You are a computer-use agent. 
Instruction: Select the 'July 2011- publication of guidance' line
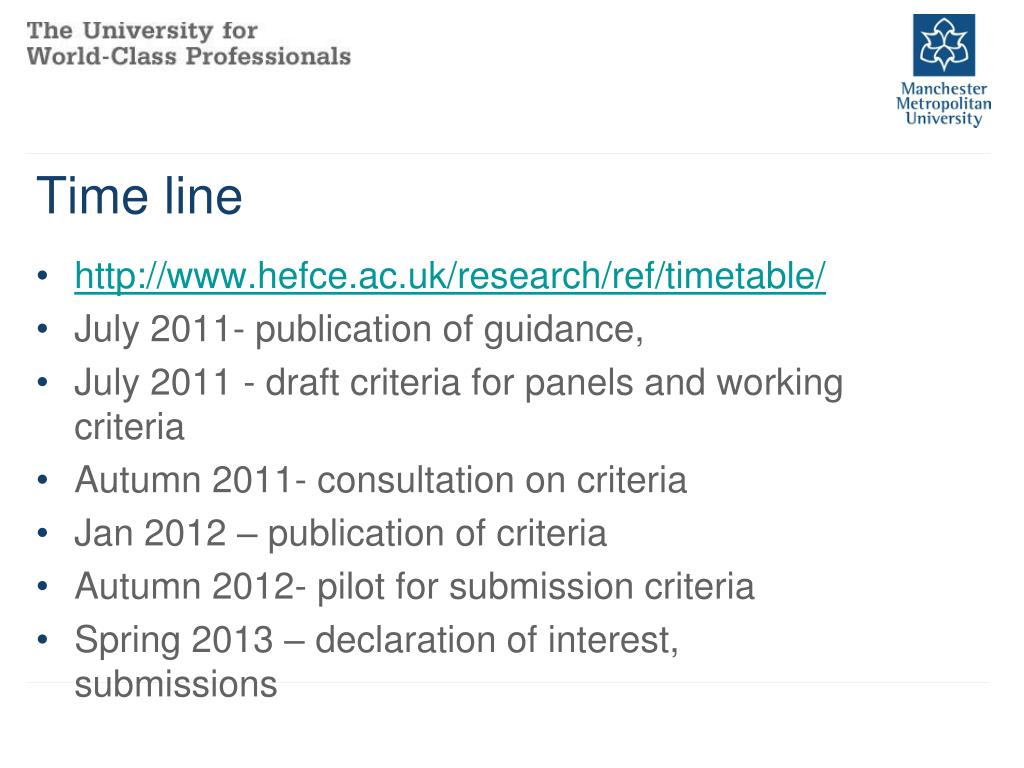(x=359, y=329)
